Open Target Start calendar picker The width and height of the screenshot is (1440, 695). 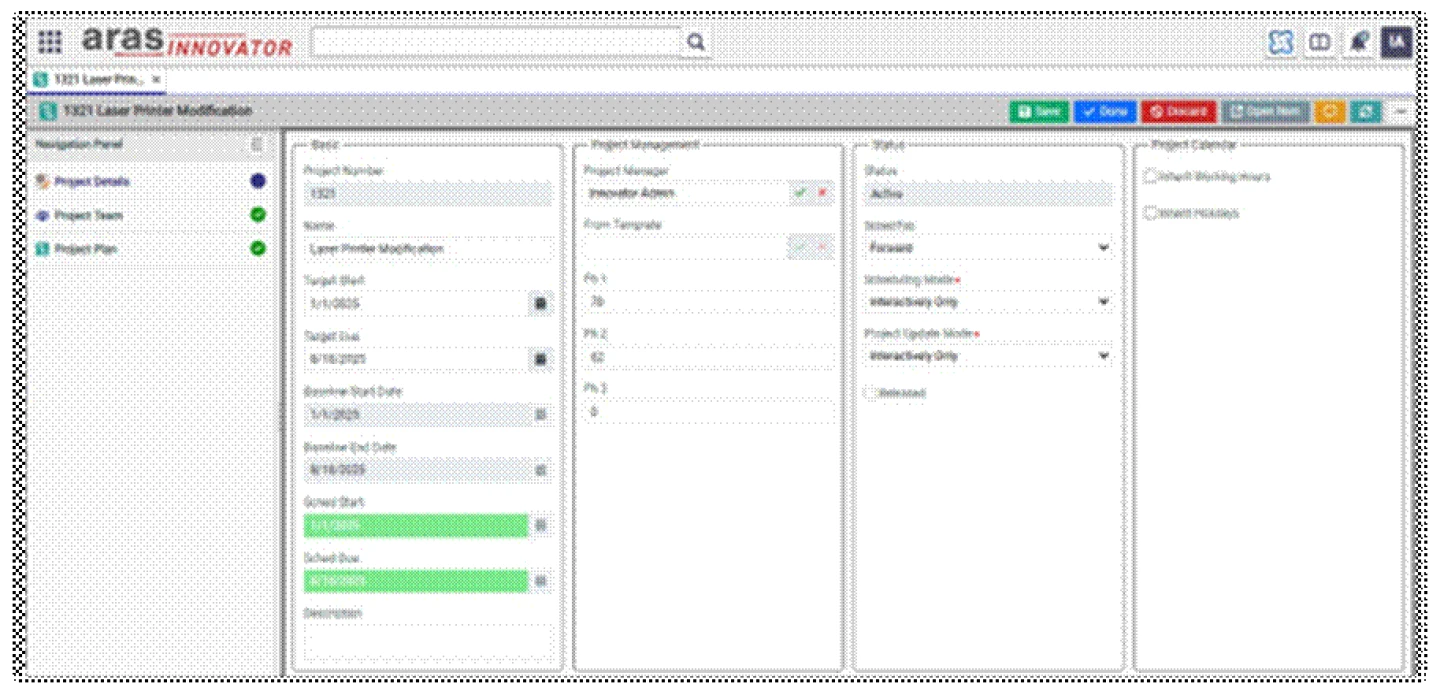(x=540, y=303)
